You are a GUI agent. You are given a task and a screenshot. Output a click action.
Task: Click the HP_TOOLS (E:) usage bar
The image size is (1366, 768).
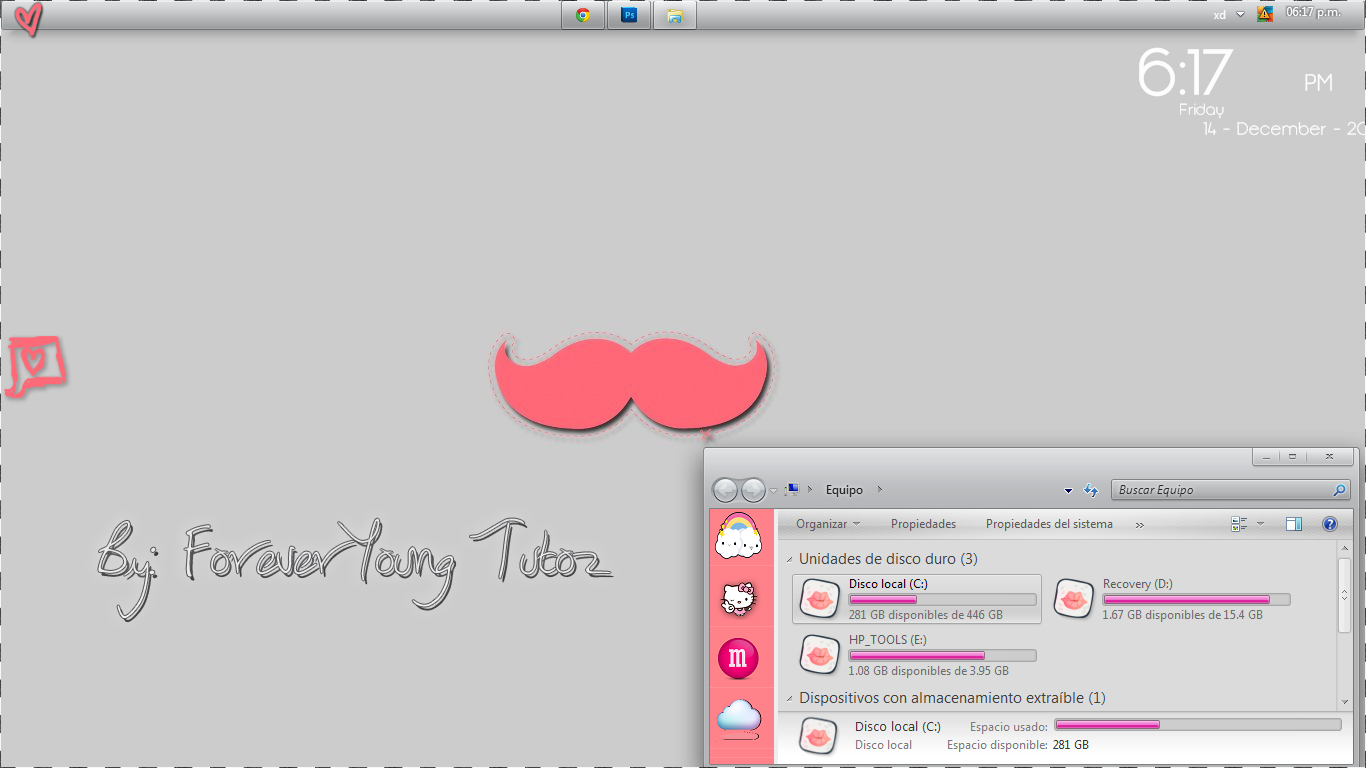tap(942, 656)
